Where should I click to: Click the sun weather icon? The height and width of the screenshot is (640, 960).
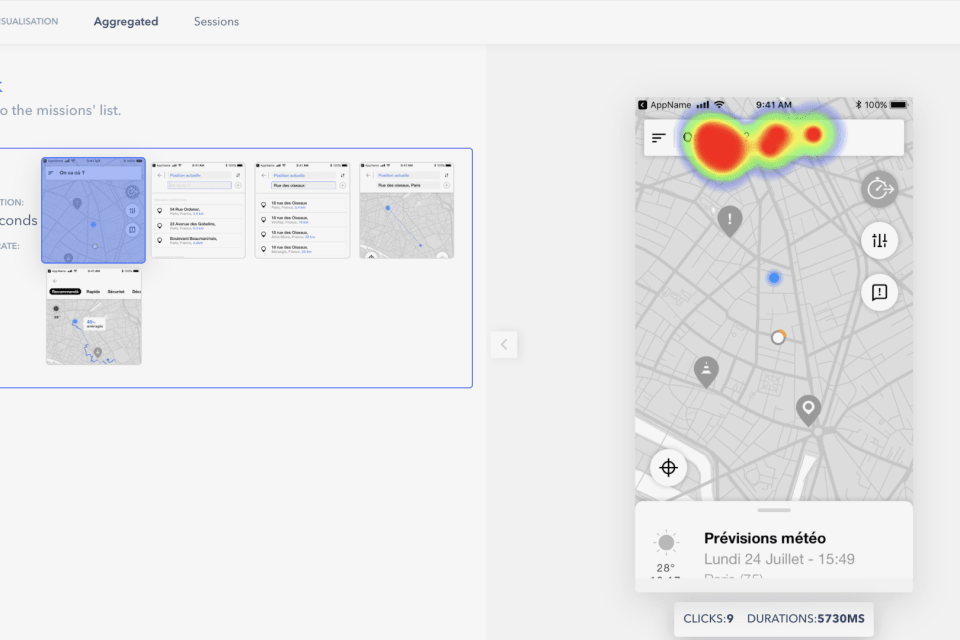tap(665, 543)
